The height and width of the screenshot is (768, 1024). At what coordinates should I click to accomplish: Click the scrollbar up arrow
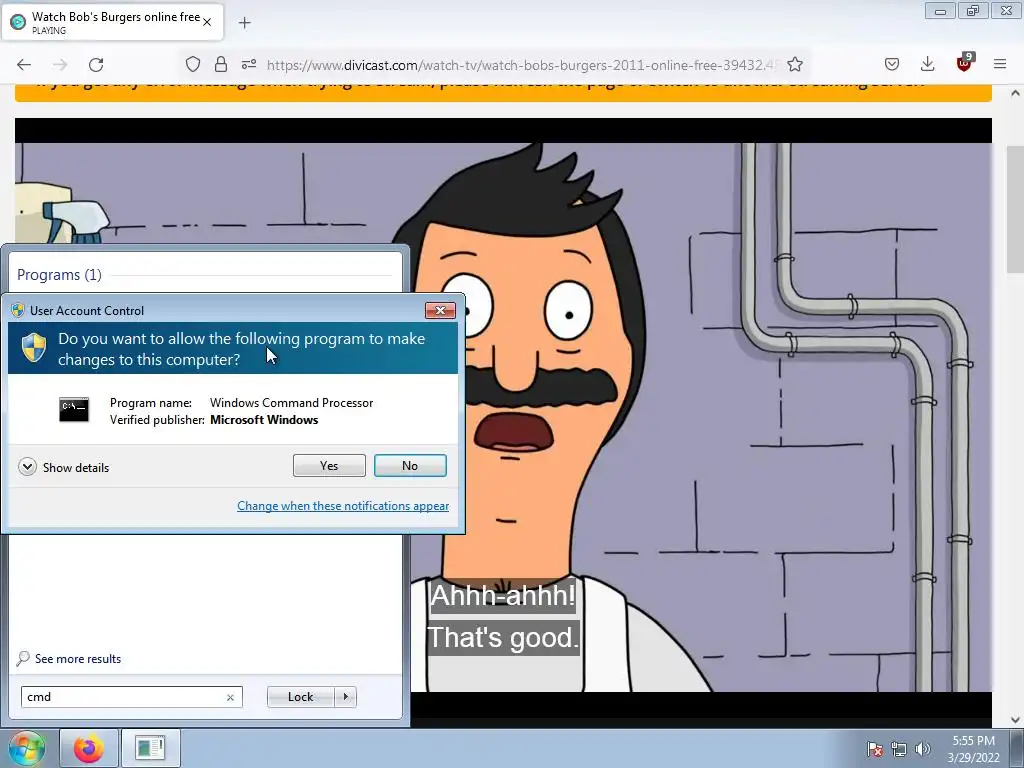[1015, 93]
